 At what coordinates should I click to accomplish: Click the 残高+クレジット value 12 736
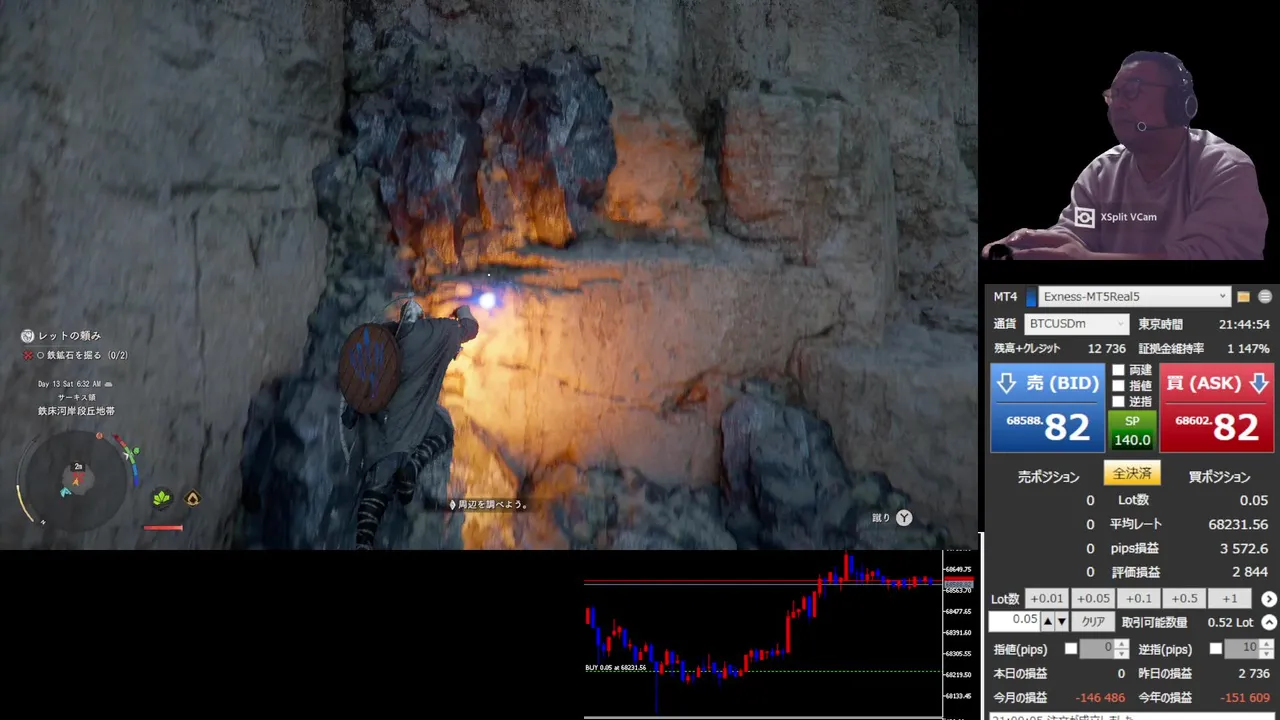point(1106,349)
